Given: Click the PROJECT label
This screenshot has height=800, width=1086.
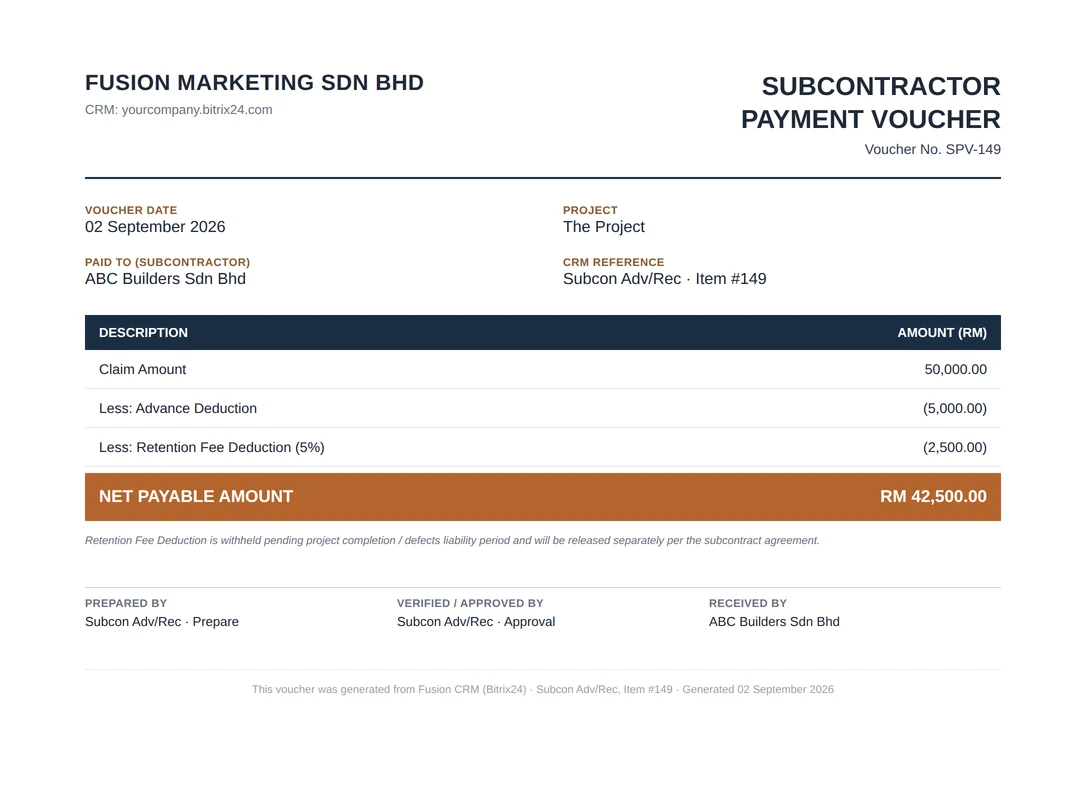Looking at the screenshot, I should coord(590,210).
